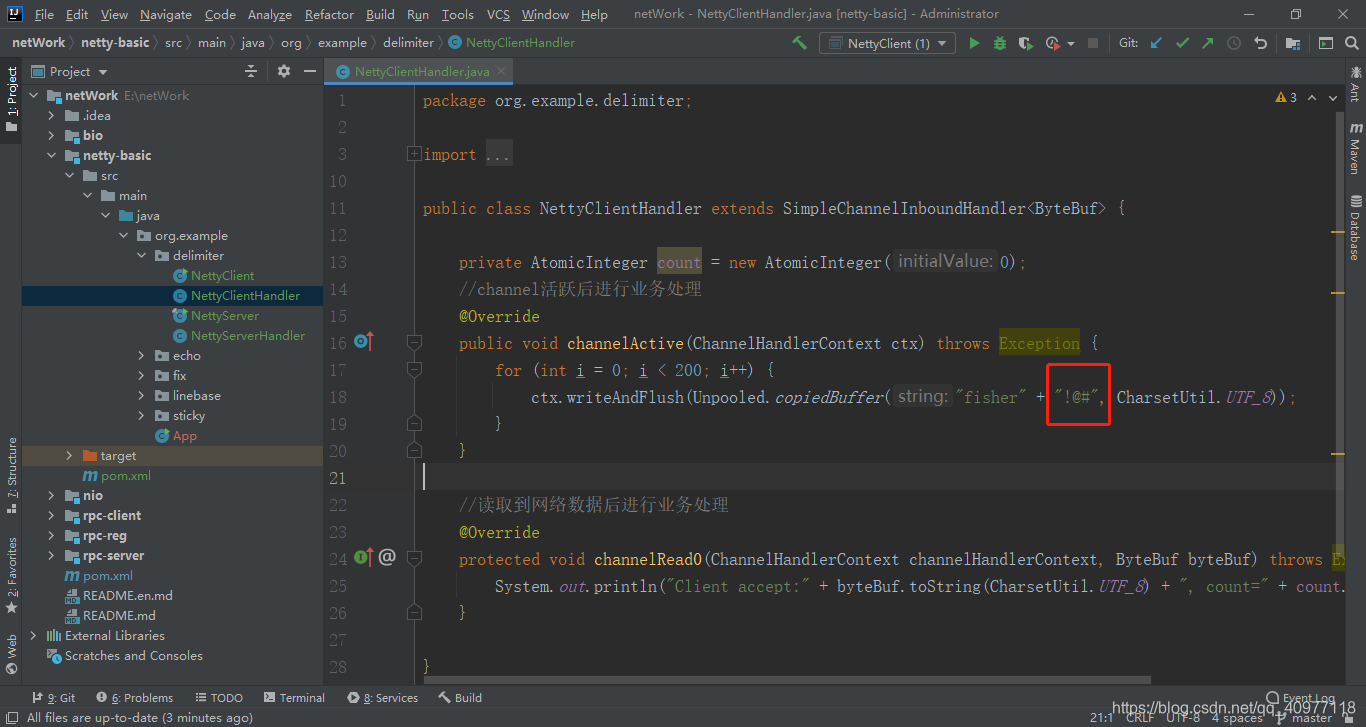Toggle the 9: Git tool window

click(53, 698)
